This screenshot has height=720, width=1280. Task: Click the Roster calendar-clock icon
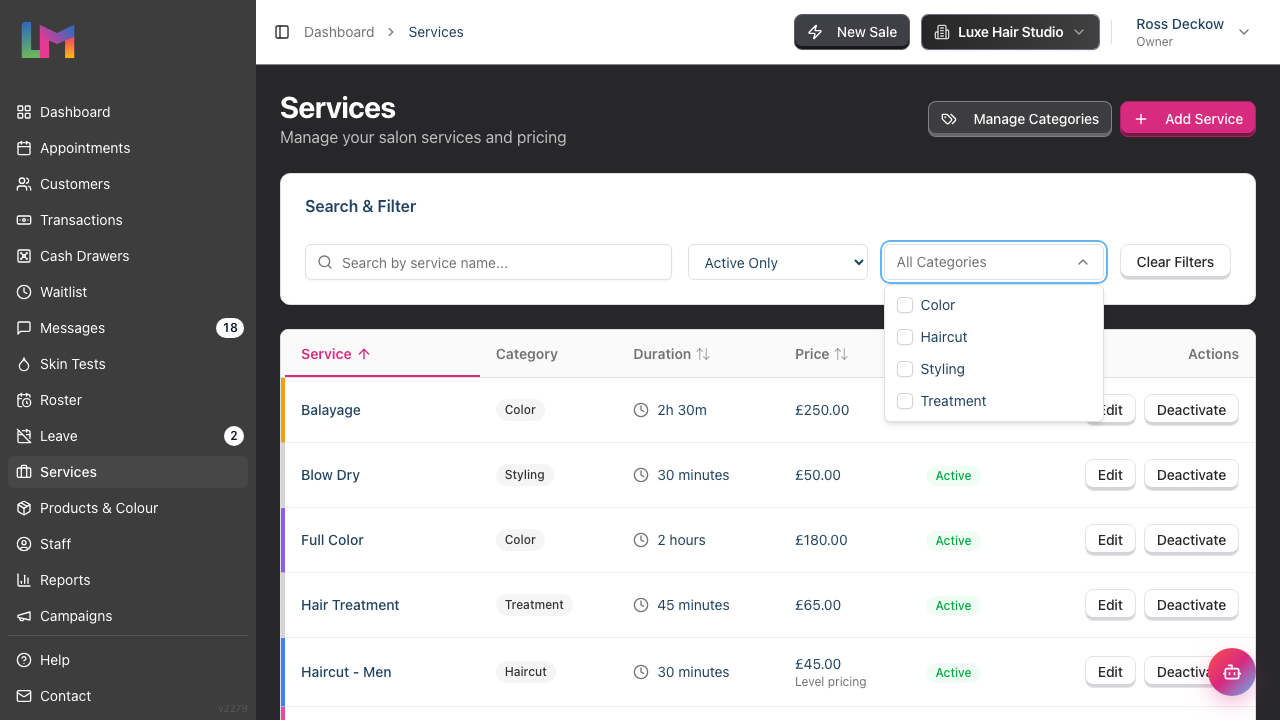pyautogui.click(x=24, y=400)
